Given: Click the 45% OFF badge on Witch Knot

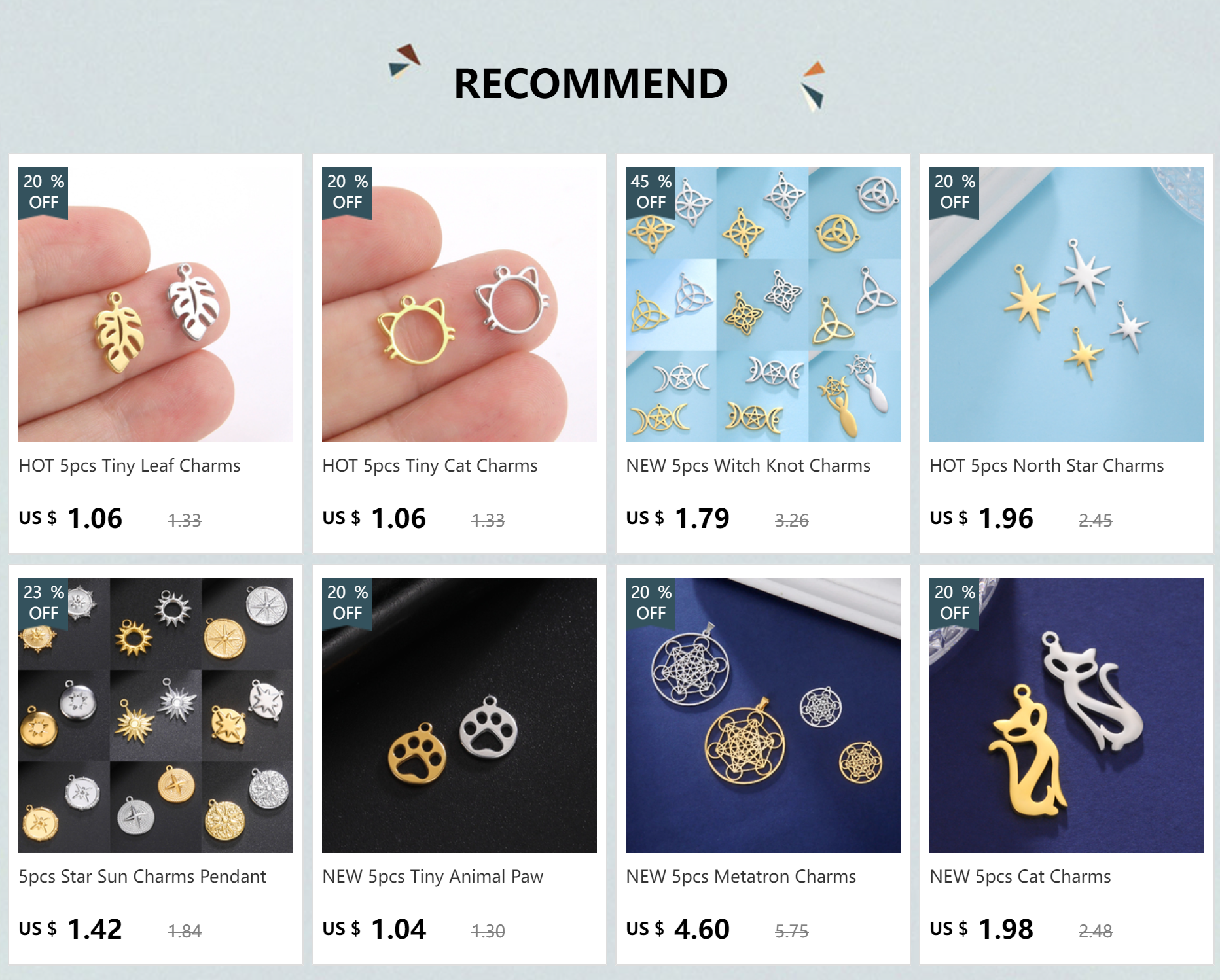Looking at the screenshot, I should click(651, 192).
